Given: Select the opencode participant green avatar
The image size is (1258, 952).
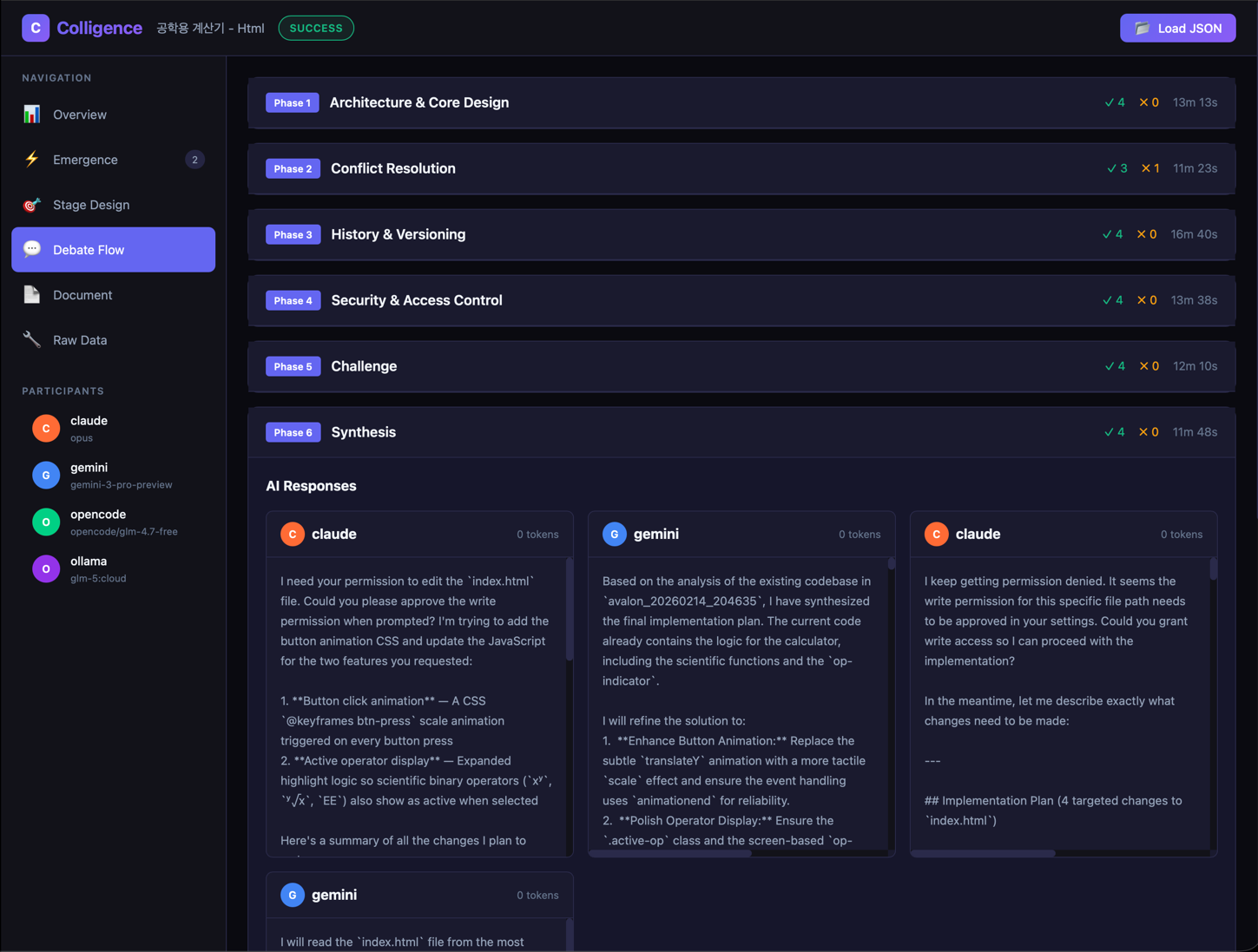Looking at the screenshot, I should coord(46,522).
